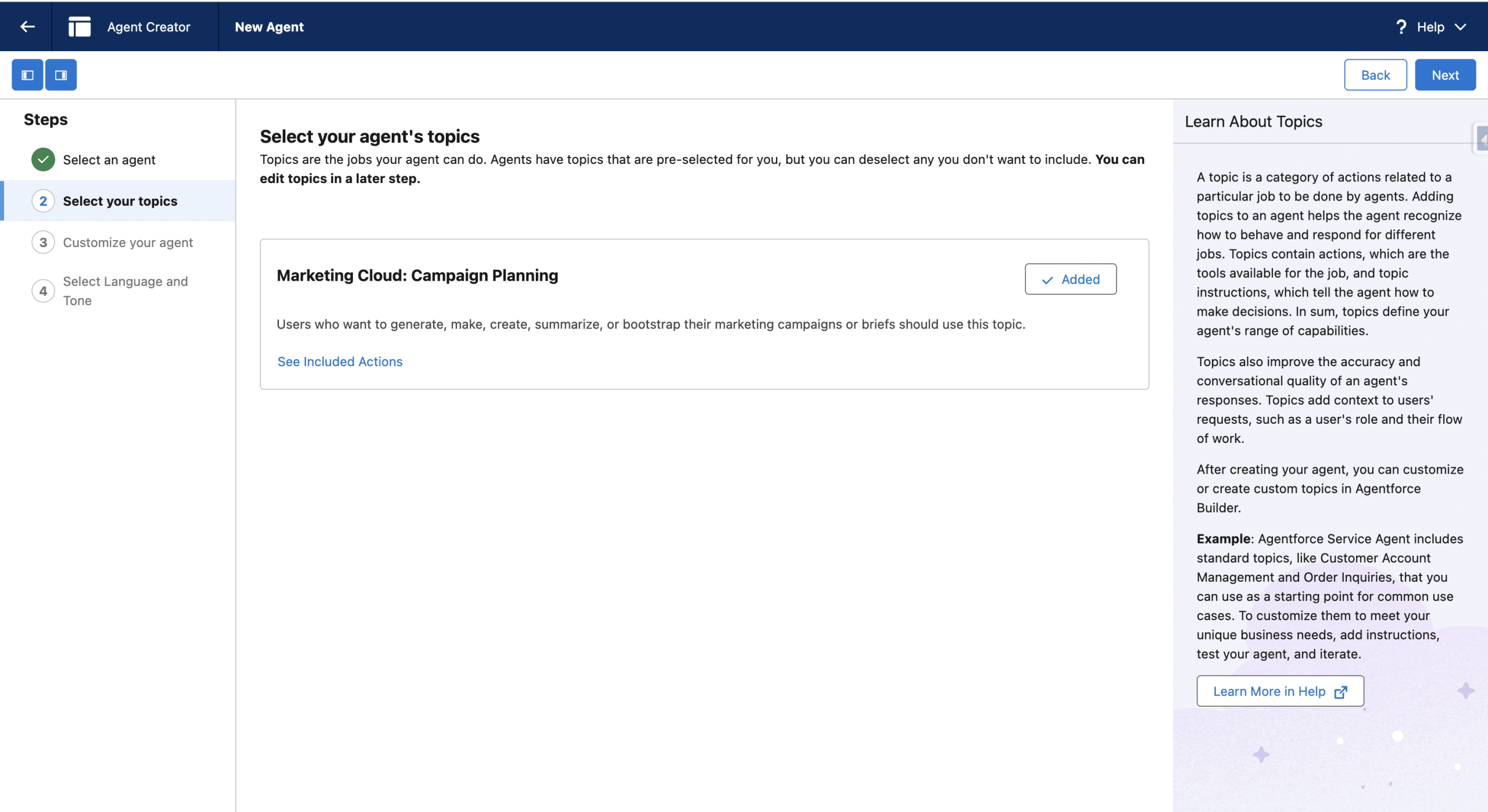Click the Agent Creator app icon
This screenshot has width=1488, height=812.
[x=80, y=27]
